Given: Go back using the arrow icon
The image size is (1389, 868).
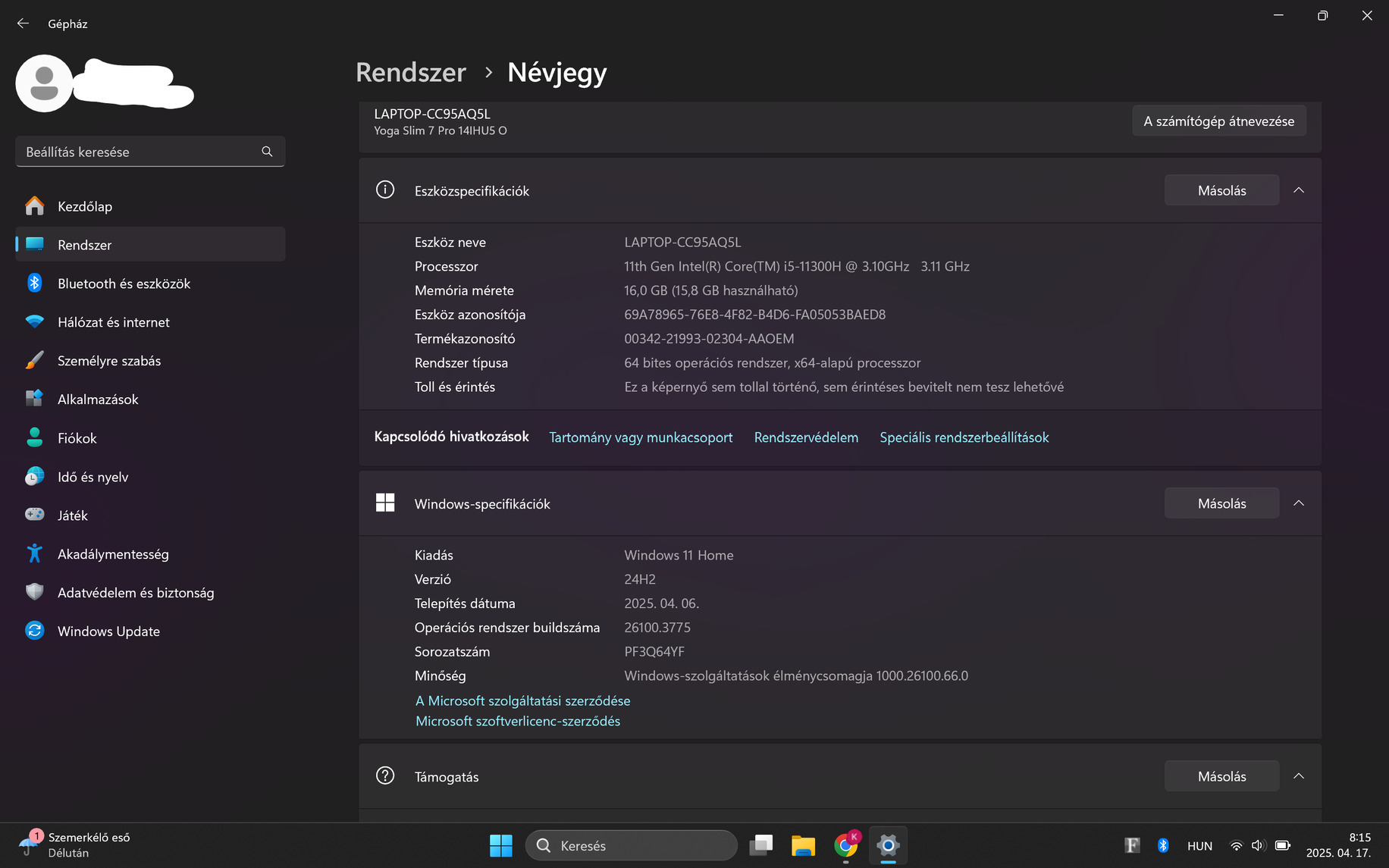Looking at the screenshot, I should (23, 24).
